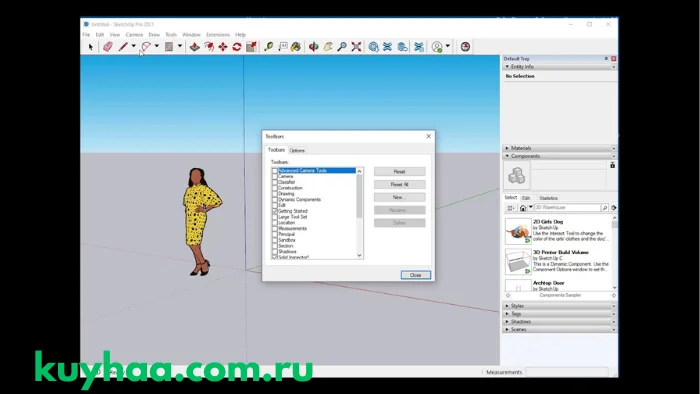Open Extension Manager from the toolbar
This screenshot has width=700, height=394.
pos(419,47)
